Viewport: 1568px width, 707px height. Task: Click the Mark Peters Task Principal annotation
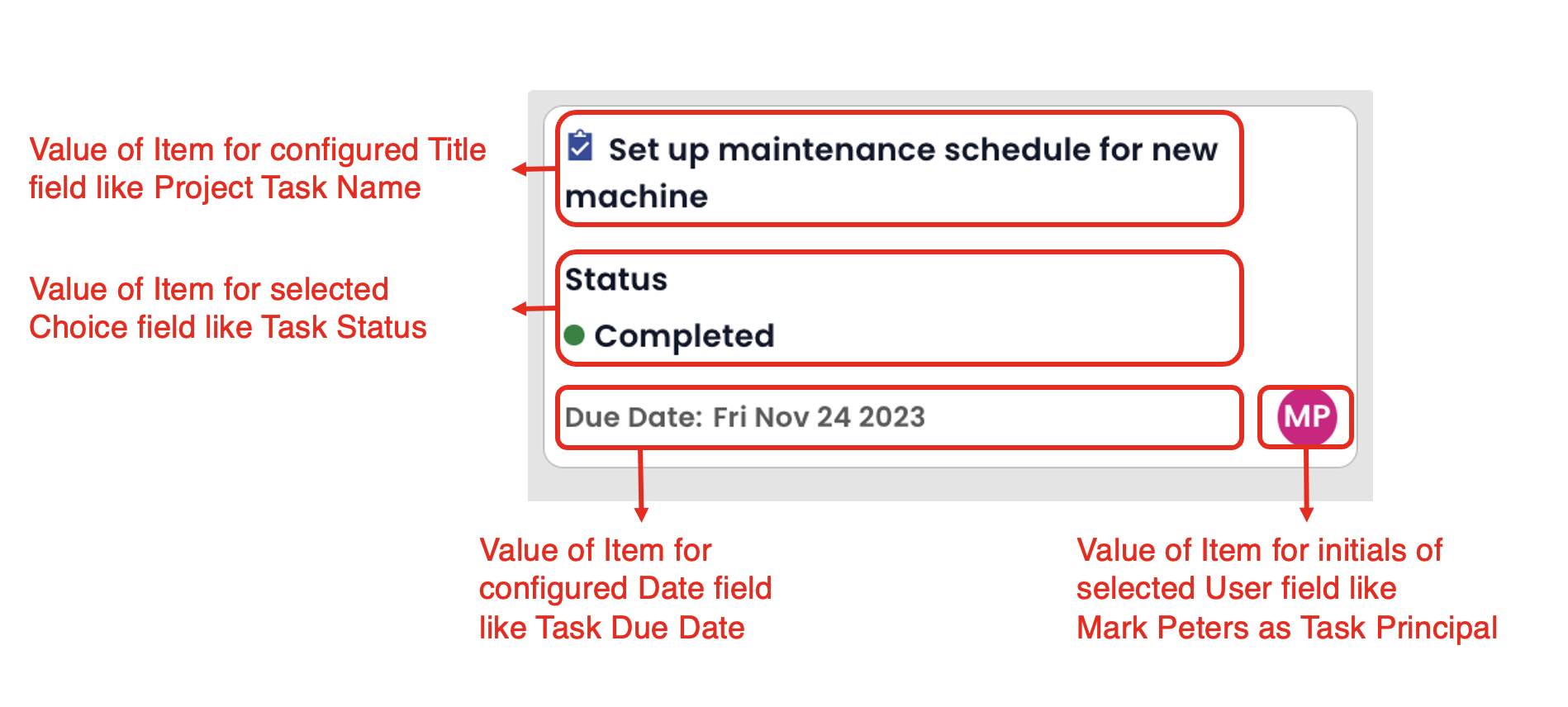(1286, 589)
